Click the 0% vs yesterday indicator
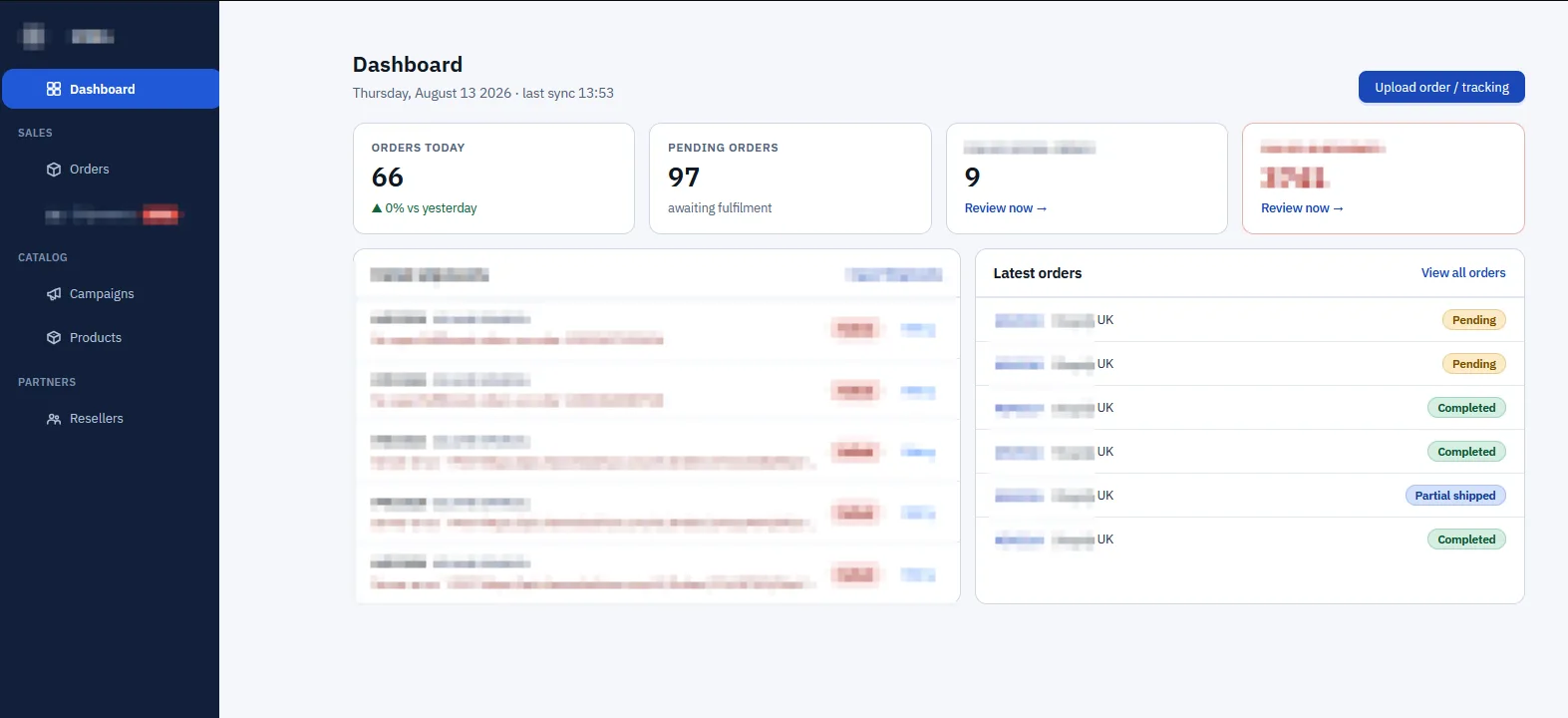 [425, 208]
